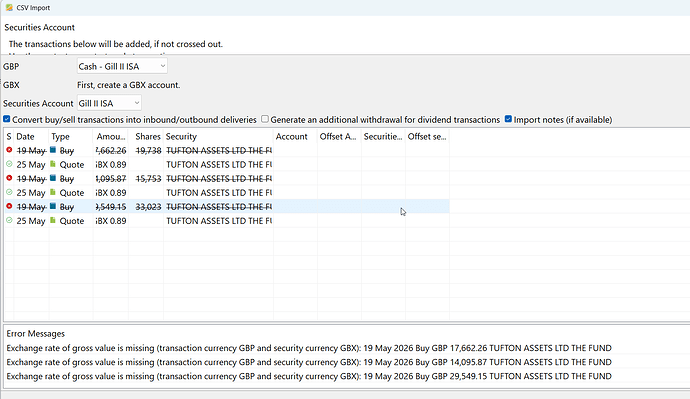Click the Amou... column header
This screenshot has height=399, width=690.
111,137
